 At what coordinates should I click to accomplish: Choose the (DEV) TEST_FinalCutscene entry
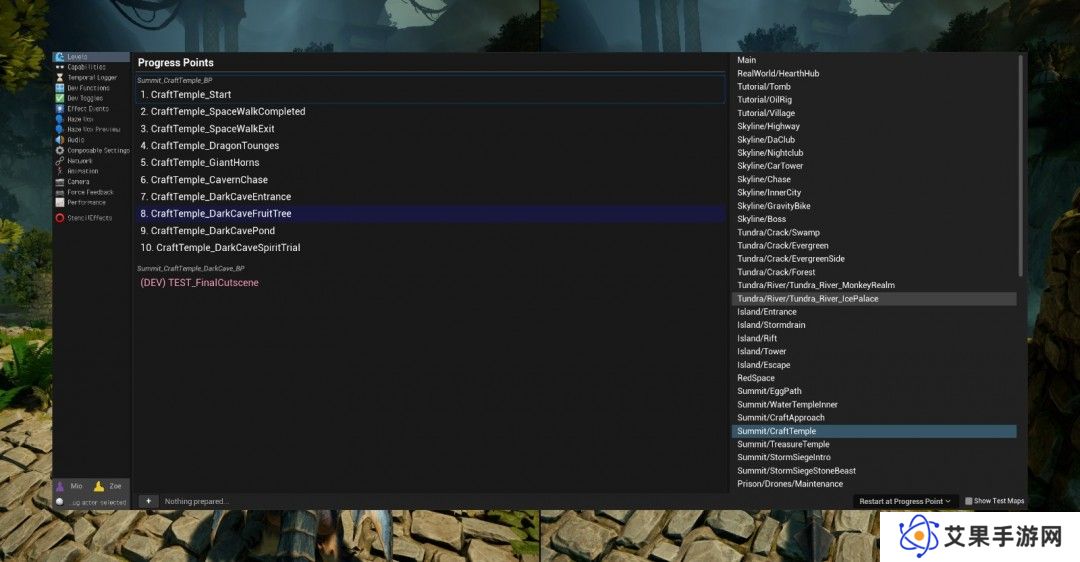(x=199, y=283)
